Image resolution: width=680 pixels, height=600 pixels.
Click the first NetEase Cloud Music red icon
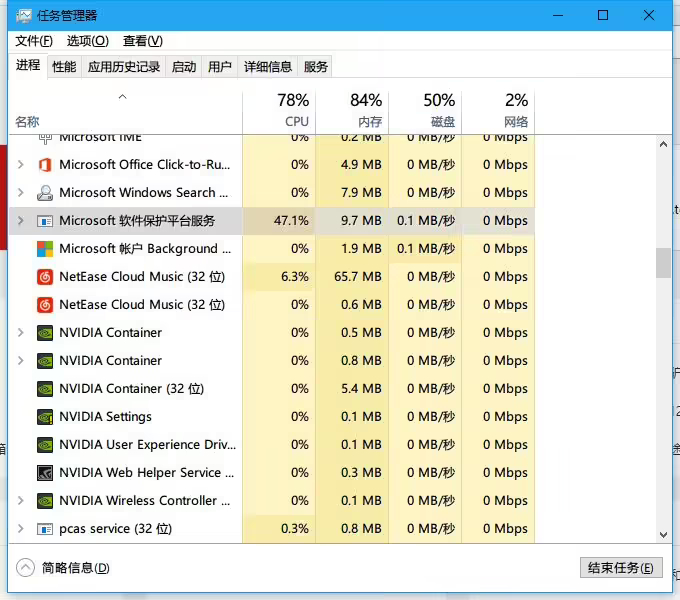pos(45,277)
